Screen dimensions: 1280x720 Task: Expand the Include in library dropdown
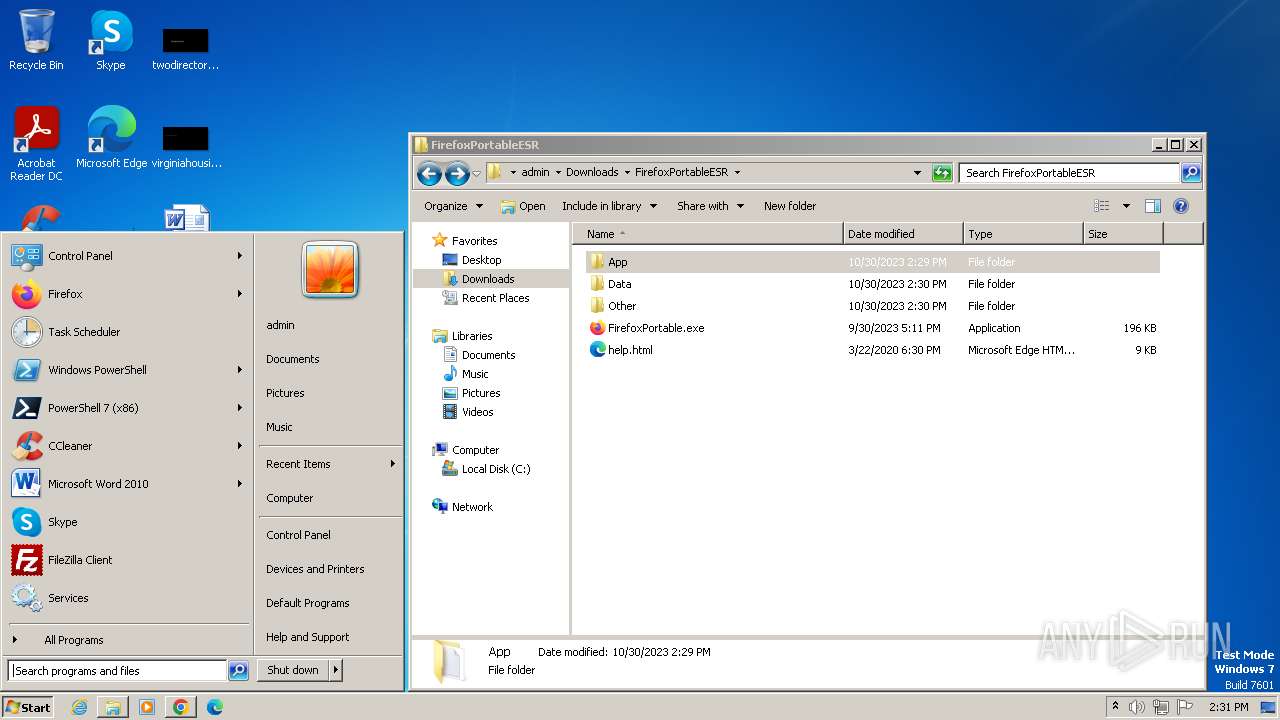[x=609, y=206]
